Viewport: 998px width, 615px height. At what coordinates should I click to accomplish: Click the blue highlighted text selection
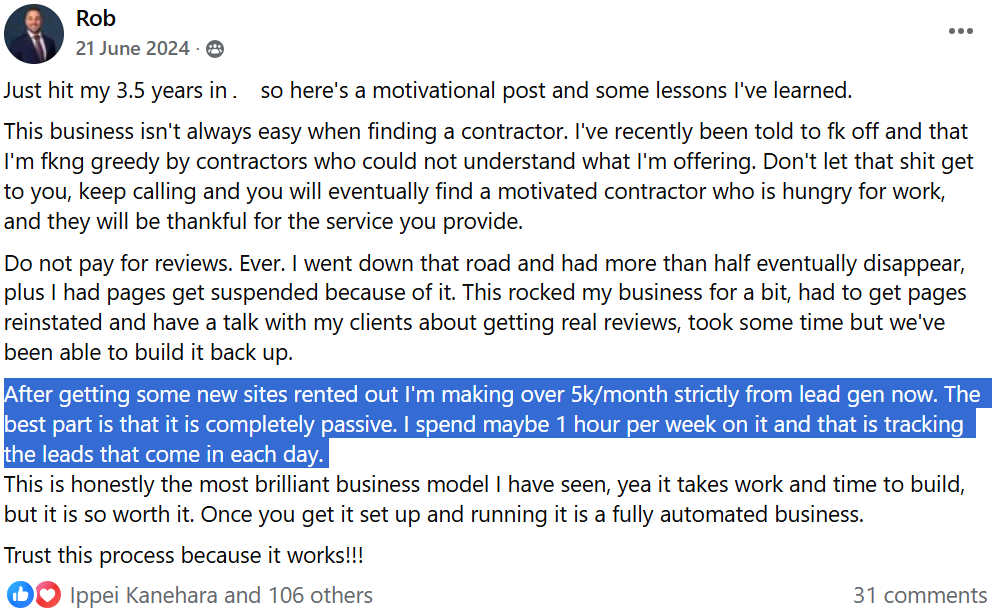[480, 424]
